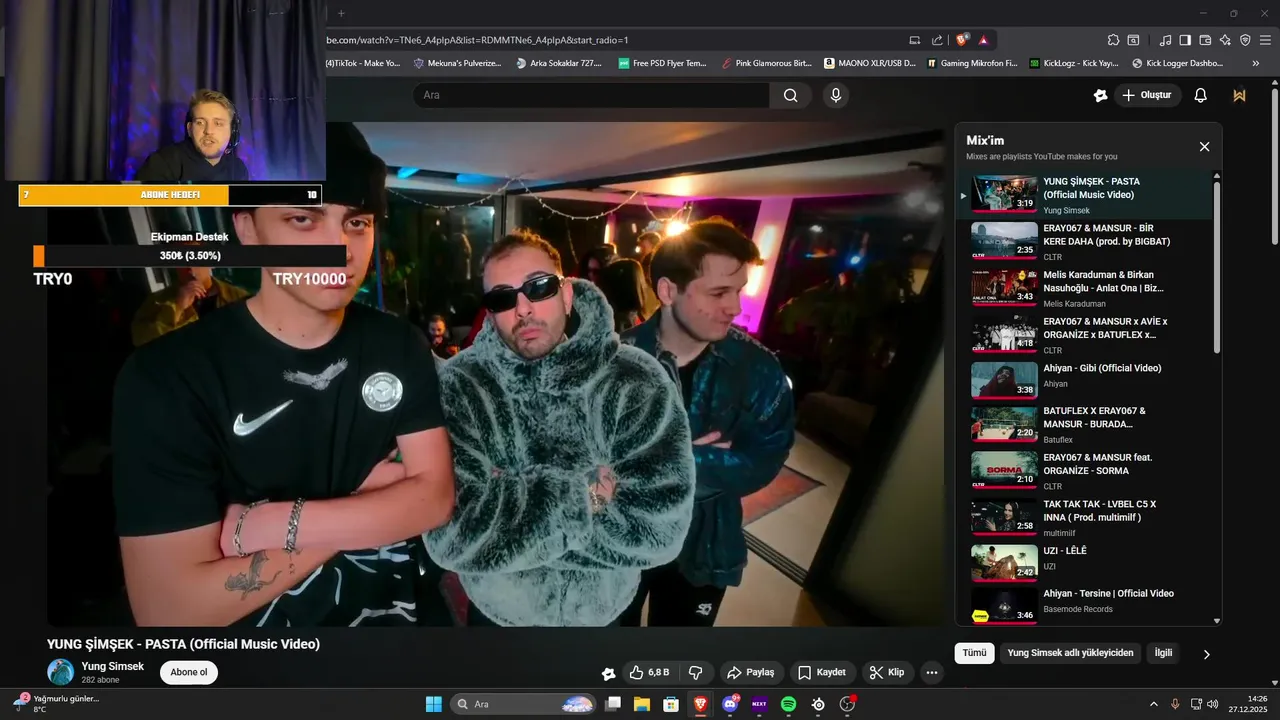Open Yung Simsek channel name link
The height and width of the screenshot is (720, 1280).
tap(112, 666)
